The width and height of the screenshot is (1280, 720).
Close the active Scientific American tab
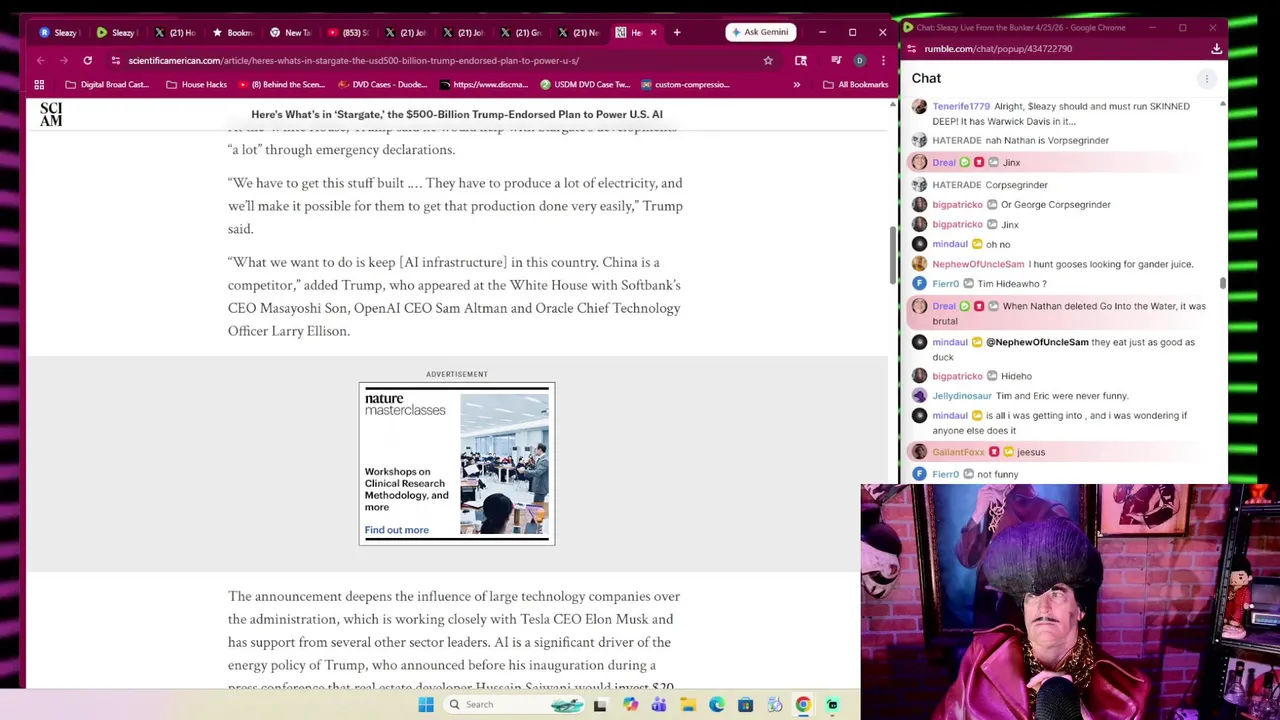click(653, 32)
